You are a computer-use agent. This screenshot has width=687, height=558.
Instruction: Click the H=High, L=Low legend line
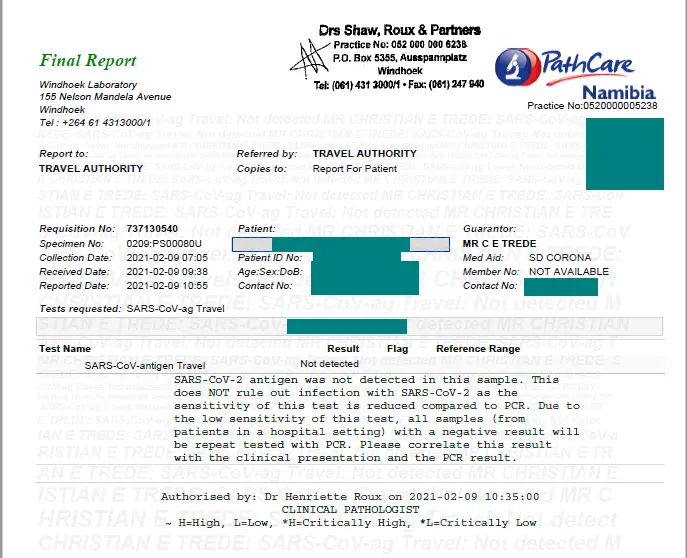click(351, 523)
